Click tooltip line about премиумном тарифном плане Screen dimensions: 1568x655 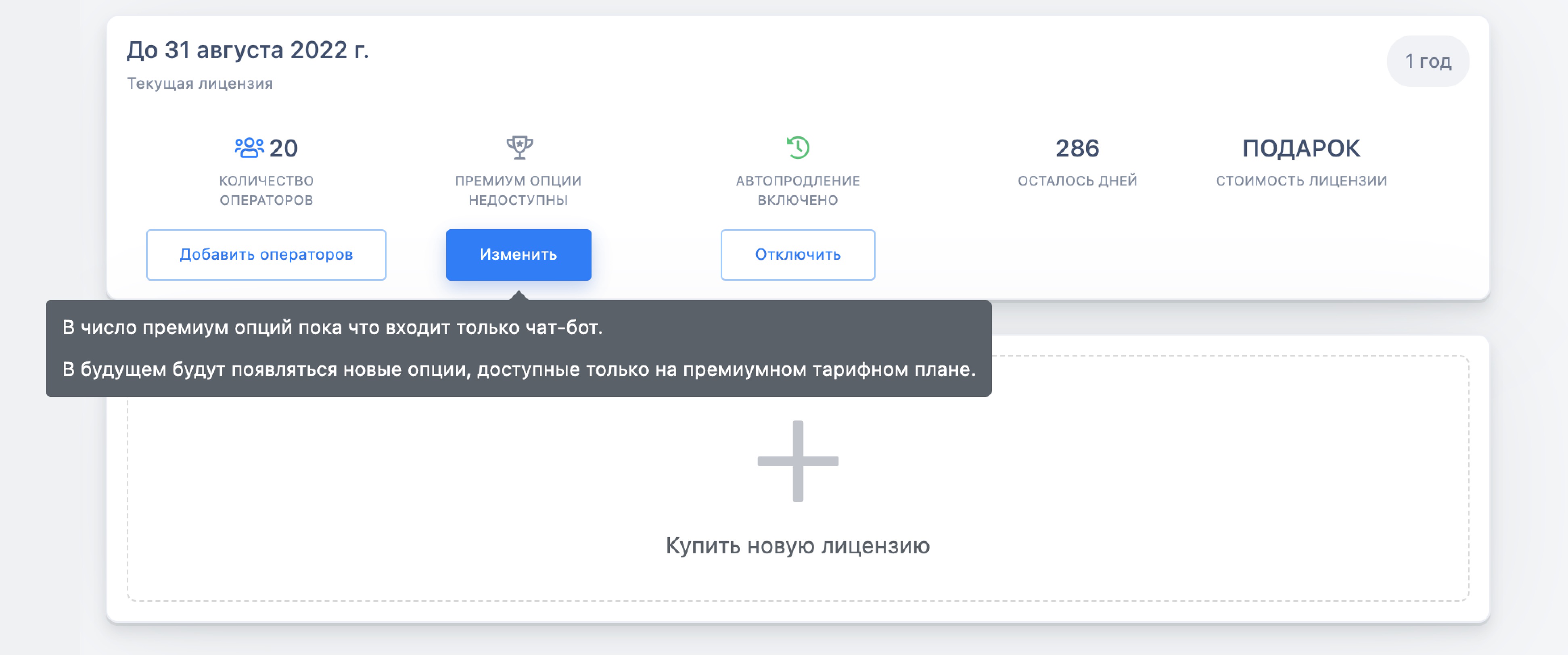click(518, 369)
